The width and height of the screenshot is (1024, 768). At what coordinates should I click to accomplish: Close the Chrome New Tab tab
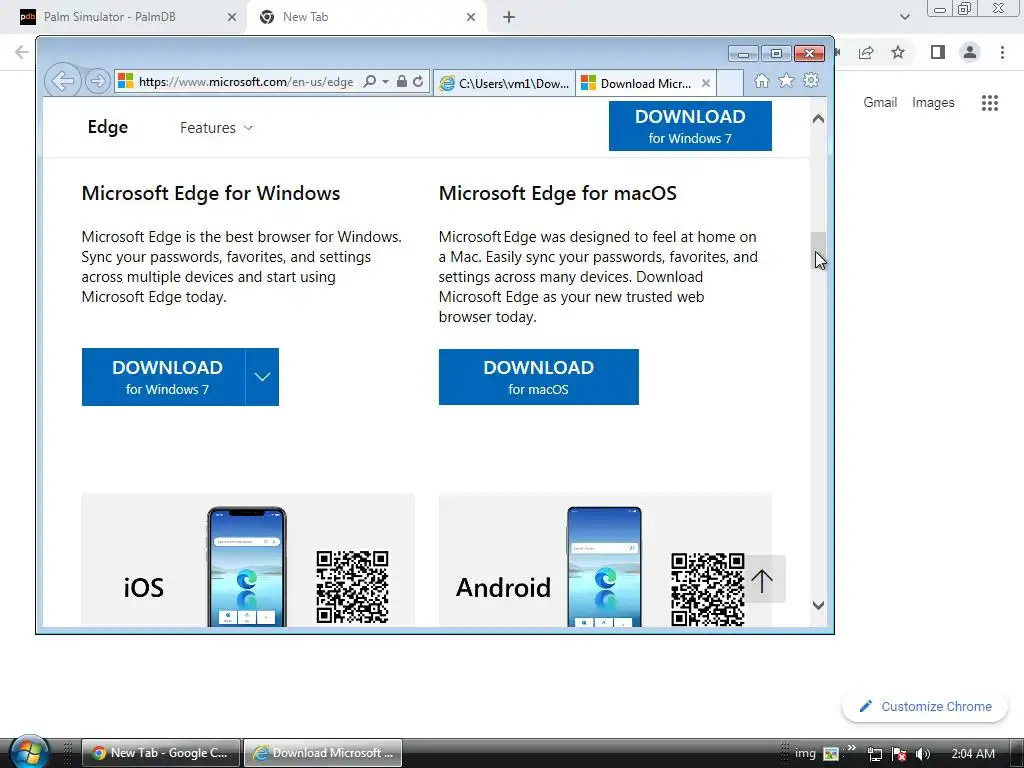pyautogui.click(x=471, y=17)
